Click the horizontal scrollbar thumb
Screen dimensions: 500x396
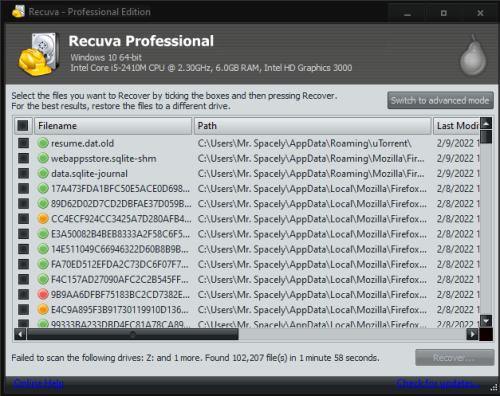(133, 334)
